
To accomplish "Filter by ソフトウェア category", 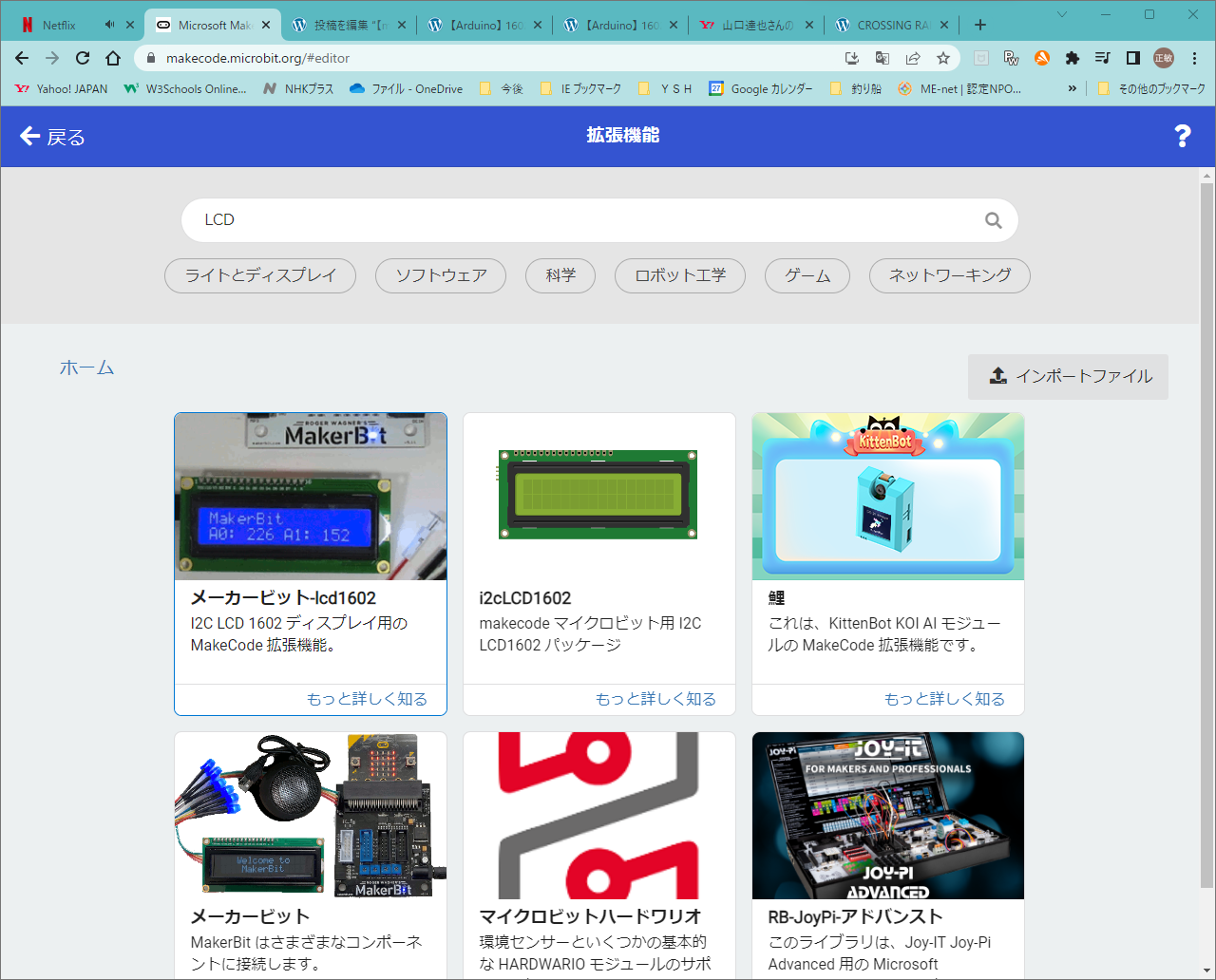I will [x=441, y=275].
